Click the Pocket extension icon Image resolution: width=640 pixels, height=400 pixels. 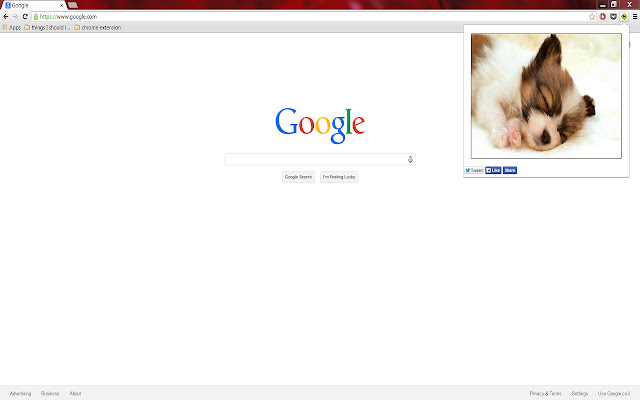pyautogui.click(x=613, y=17)
